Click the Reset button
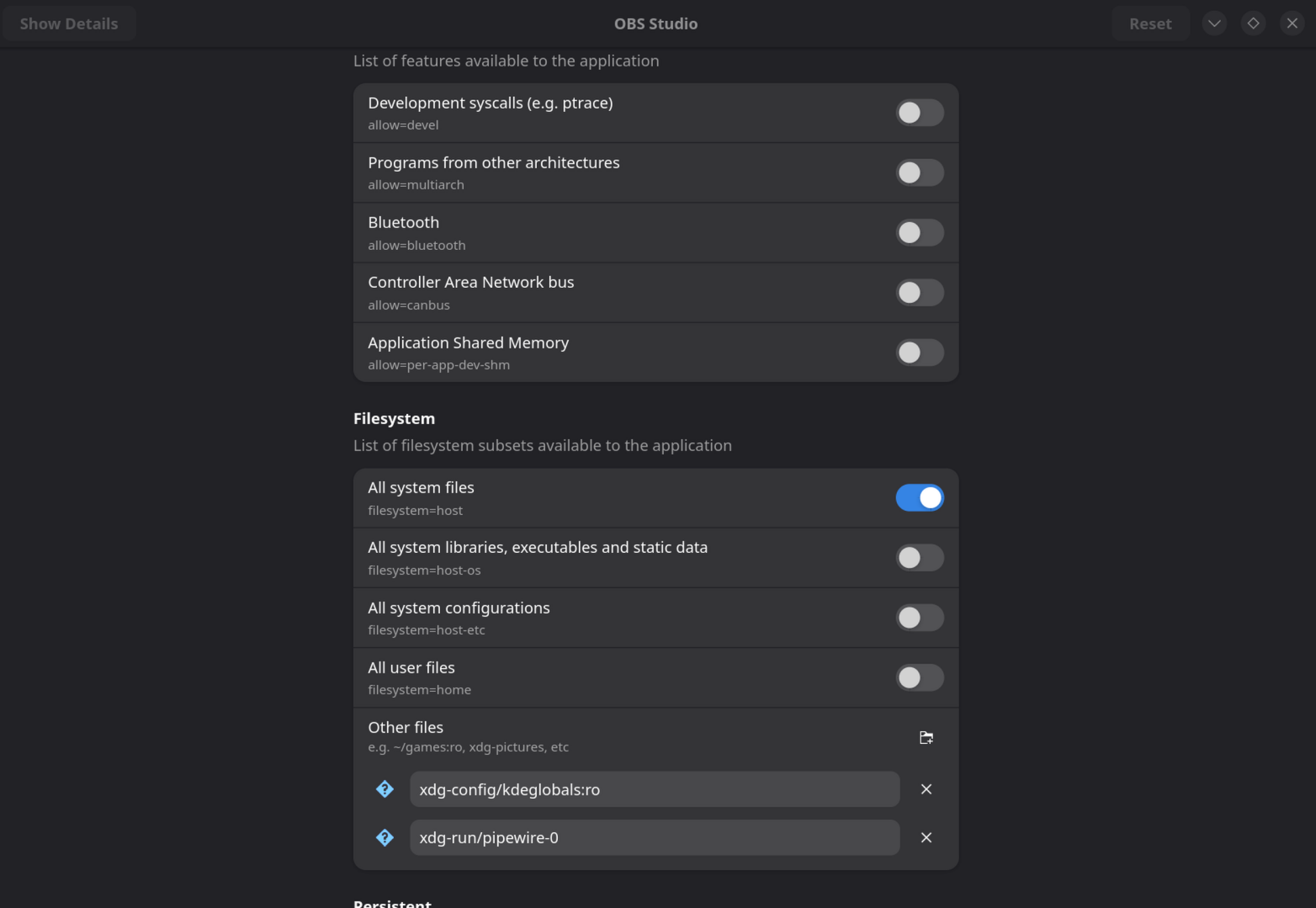 tap(1150, 24)
